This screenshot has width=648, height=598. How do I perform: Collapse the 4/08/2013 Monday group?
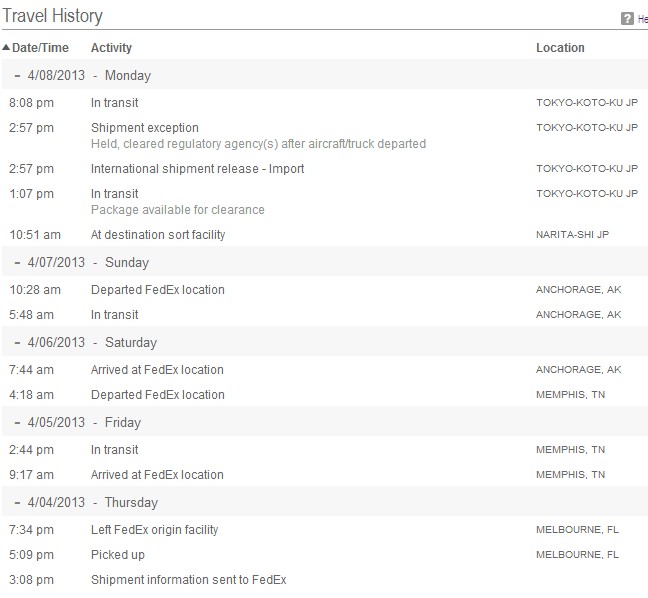(x=17, y=76)
